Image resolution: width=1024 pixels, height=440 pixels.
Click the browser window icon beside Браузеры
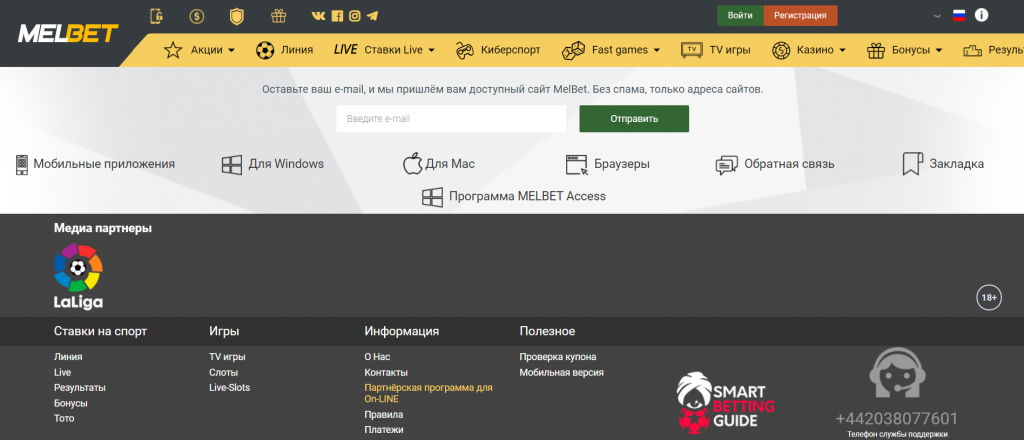coord(577,165)
